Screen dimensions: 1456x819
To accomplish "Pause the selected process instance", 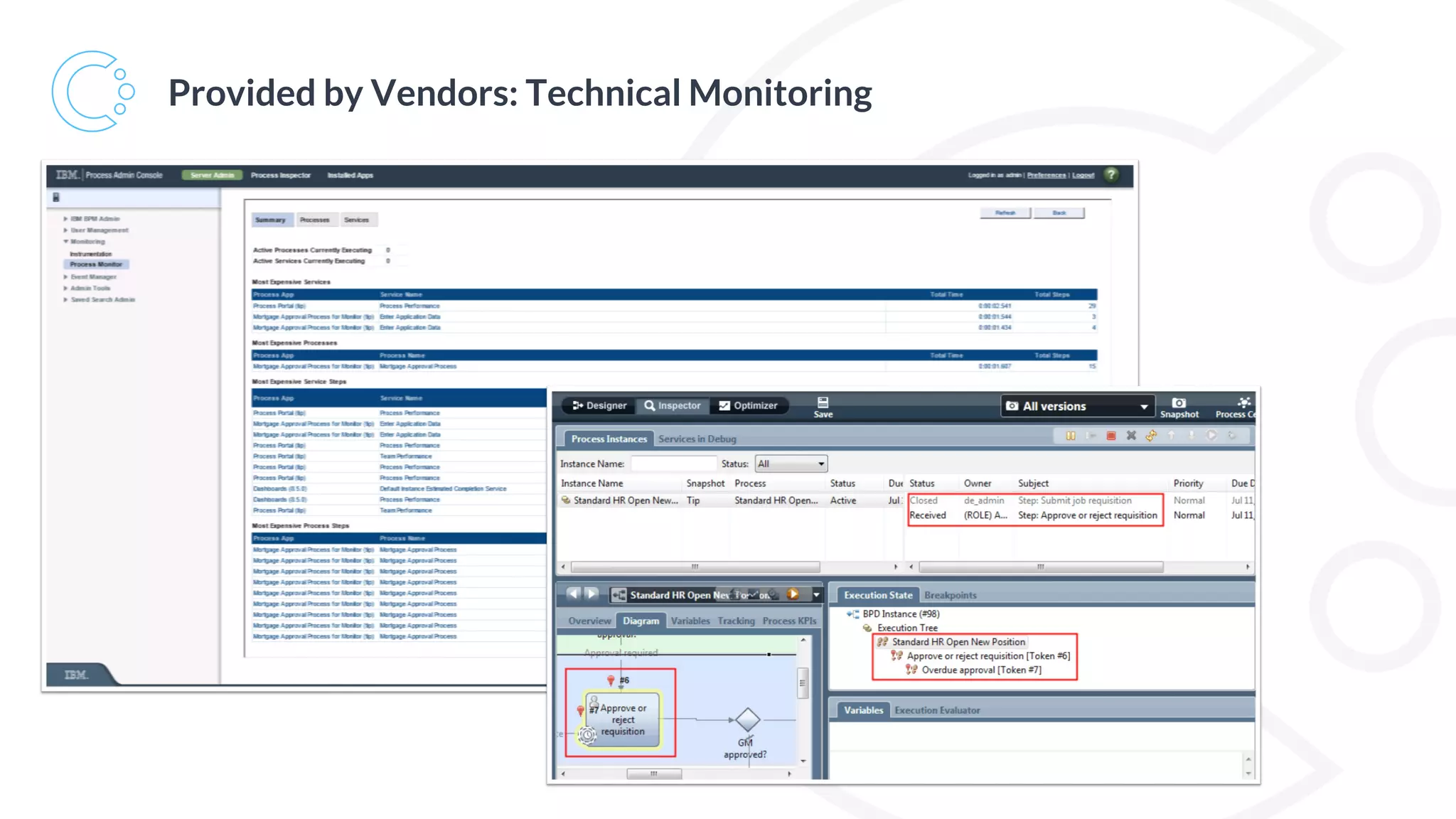I will coord(1071,436).
